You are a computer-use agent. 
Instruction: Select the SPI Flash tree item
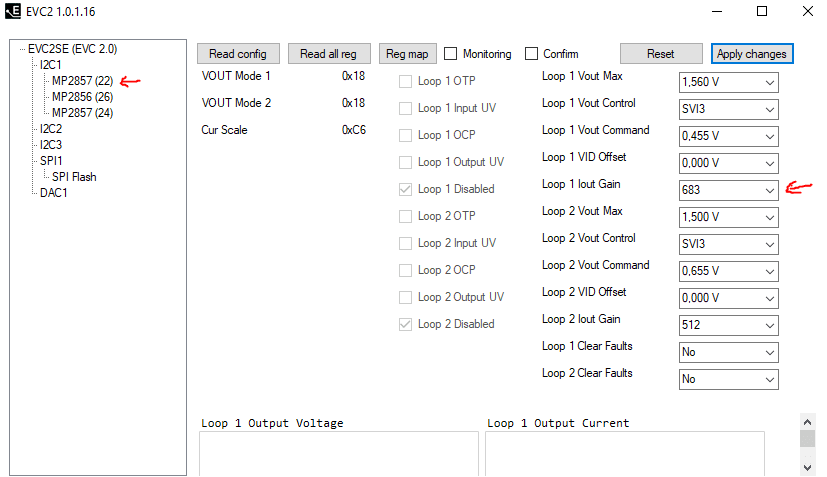[x=74, y=177]
